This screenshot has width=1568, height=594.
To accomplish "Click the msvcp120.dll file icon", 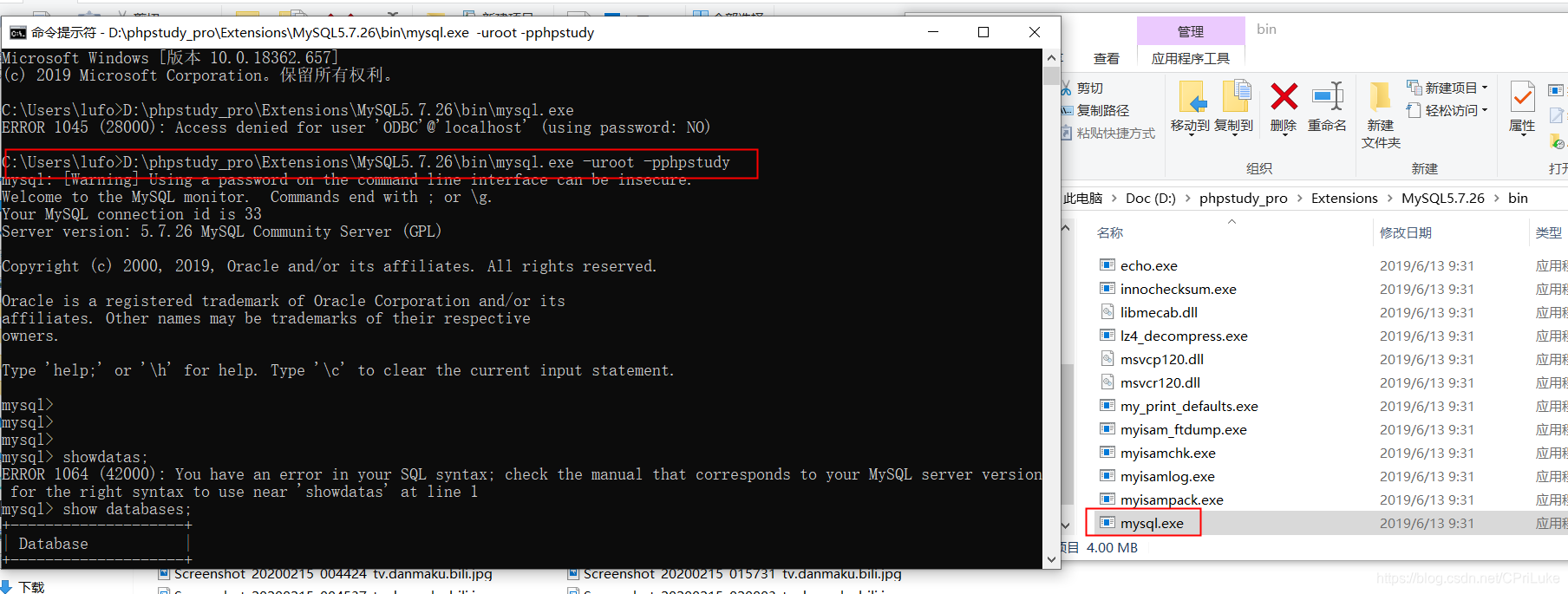I will [x=1107, y=358].
